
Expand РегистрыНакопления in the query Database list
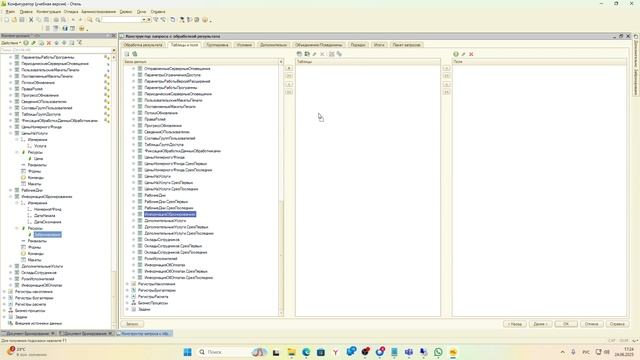tap(127, 284)
